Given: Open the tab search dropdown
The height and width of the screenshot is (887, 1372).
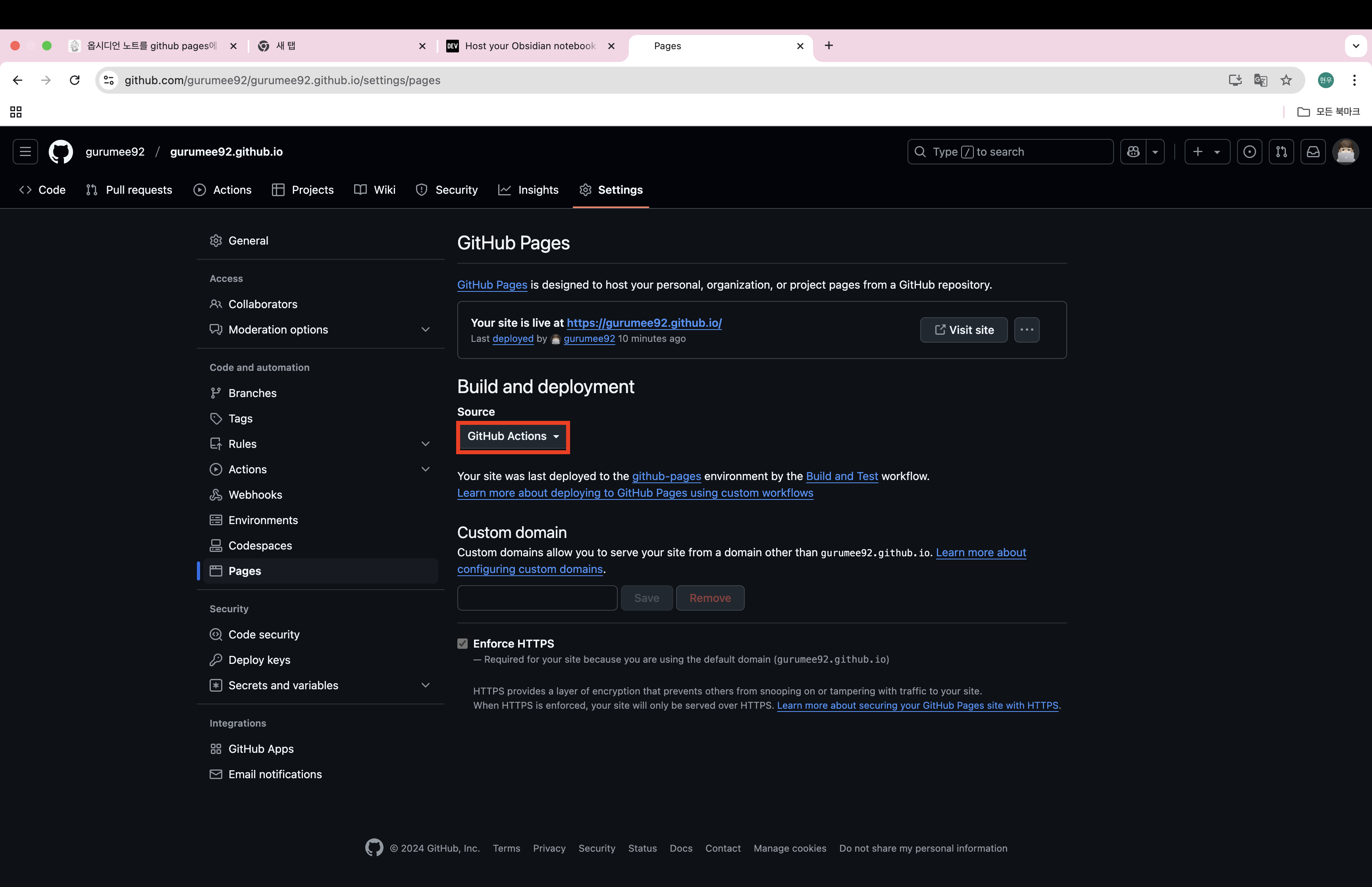Looking at the screenshot, I should (x=1355, y=46).
